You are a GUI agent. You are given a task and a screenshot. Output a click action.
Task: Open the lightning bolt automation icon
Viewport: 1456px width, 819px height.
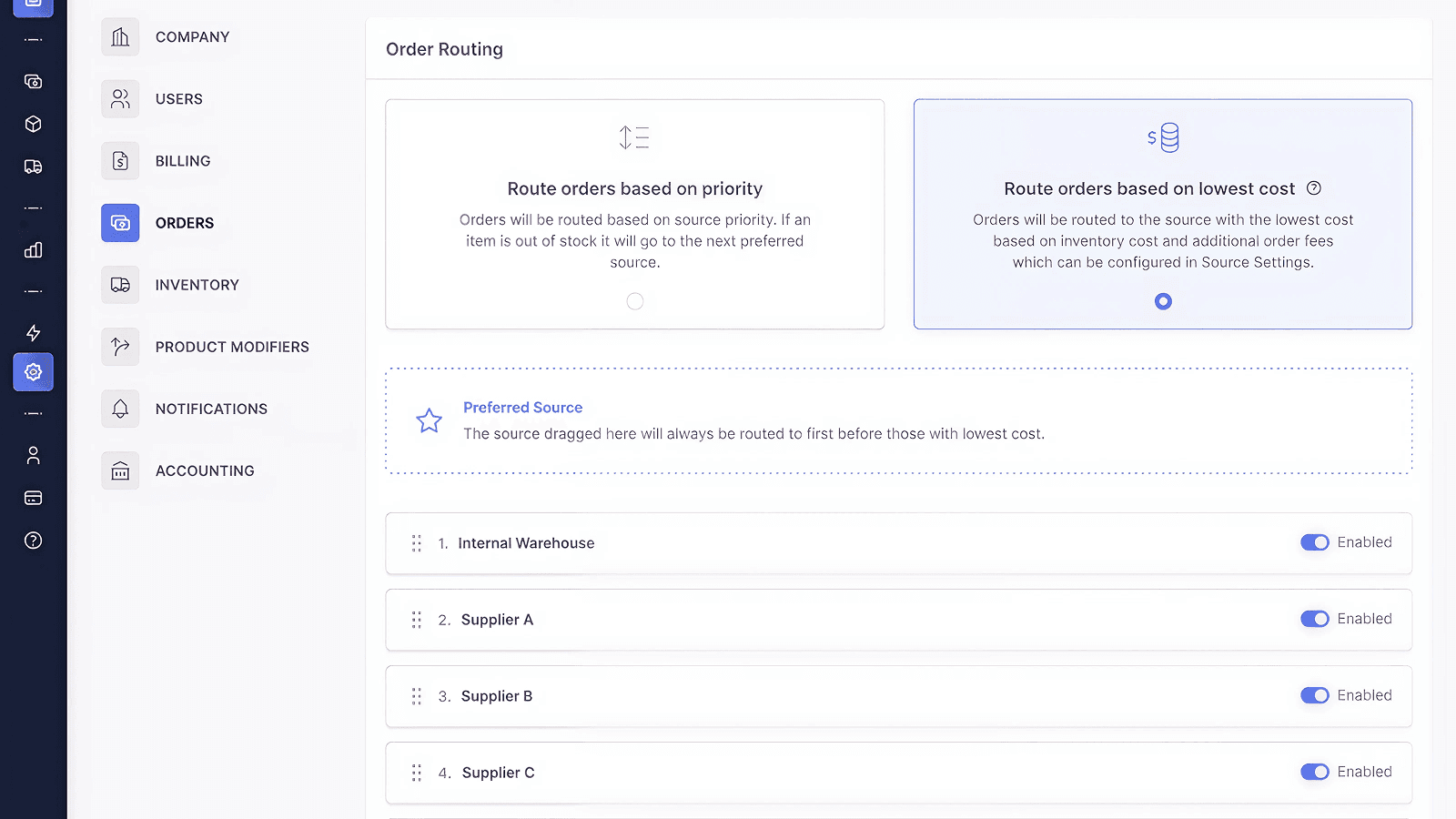click(34, 333)
